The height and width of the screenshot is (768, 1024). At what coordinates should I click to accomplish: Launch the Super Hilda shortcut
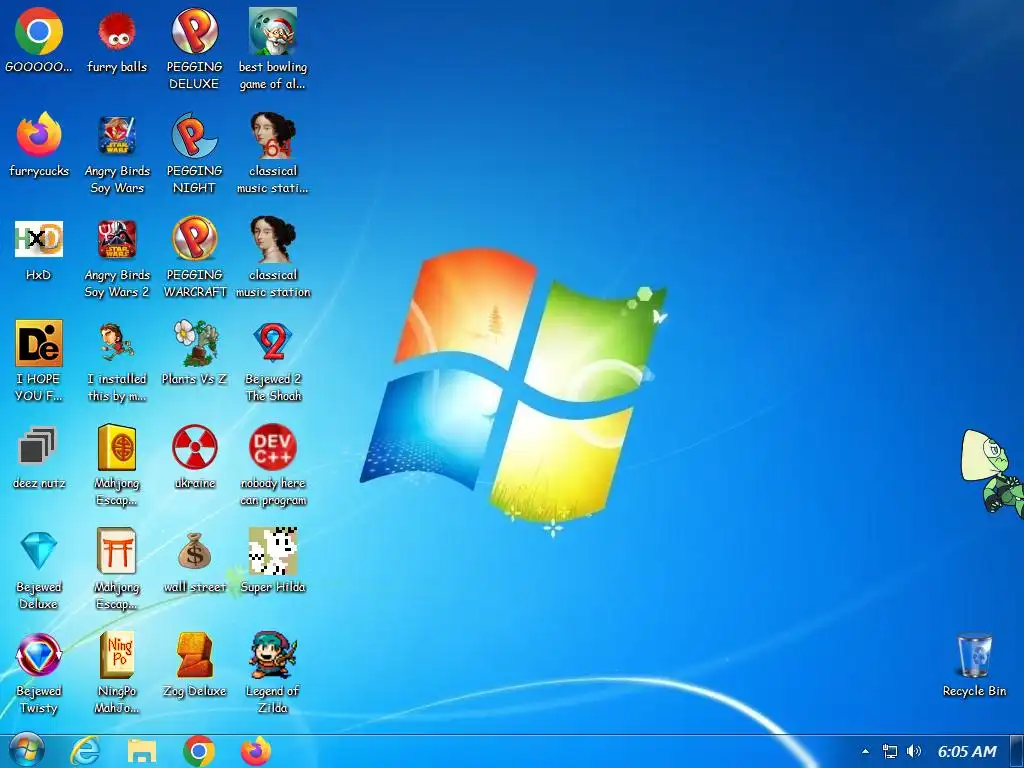tap(272, 551)
